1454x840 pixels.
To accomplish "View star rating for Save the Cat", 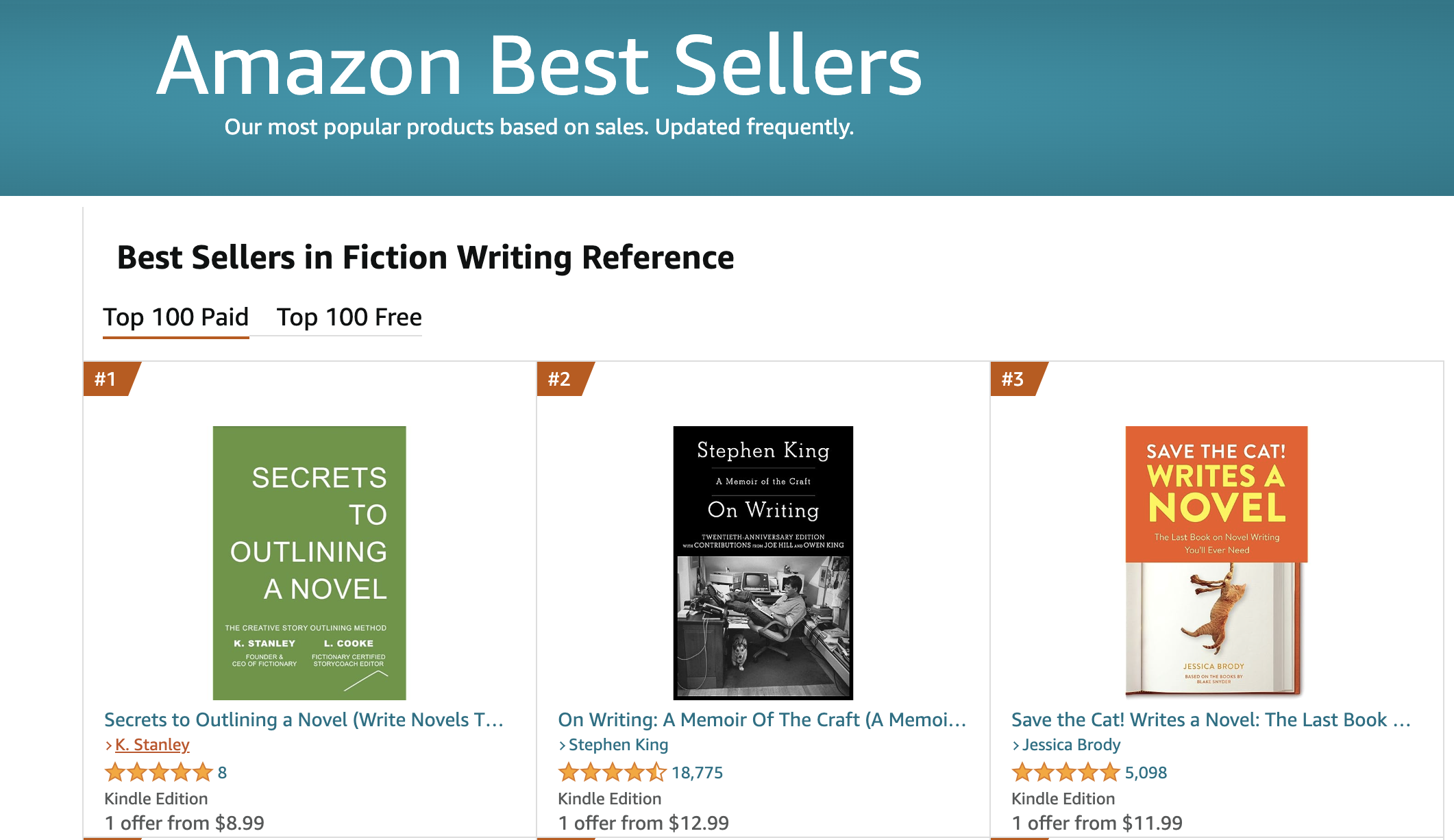I will (1066, 773).
